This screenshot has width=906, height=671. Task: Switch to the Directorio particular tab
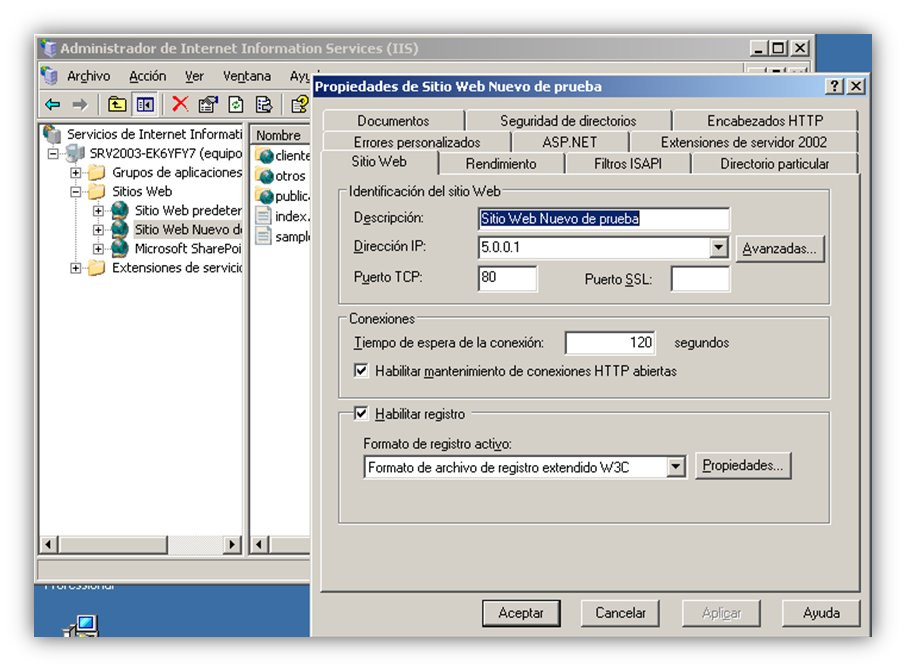[774, 164]
